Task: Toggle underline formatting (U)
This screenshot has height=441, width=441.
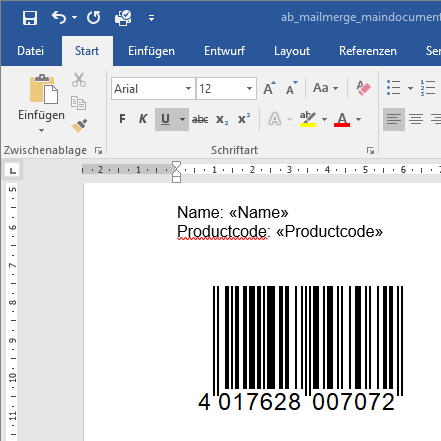Action: tap(166, 119)
